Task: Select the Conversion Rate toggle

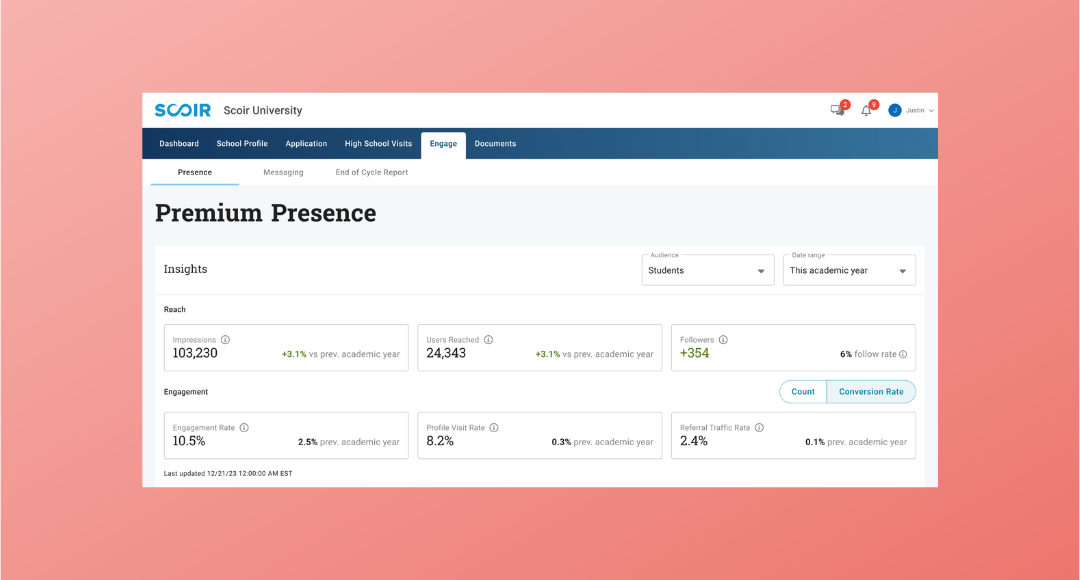Action: [x=871, y=391]
